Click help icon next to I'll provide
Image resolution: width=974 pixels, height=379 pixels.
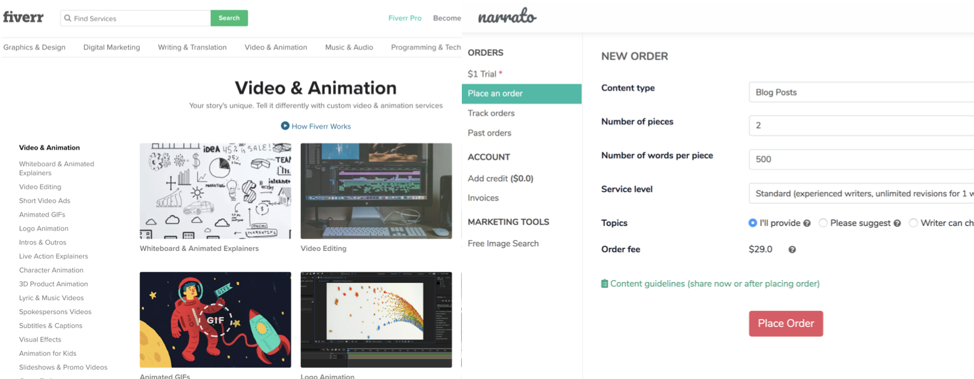(807, 223)
